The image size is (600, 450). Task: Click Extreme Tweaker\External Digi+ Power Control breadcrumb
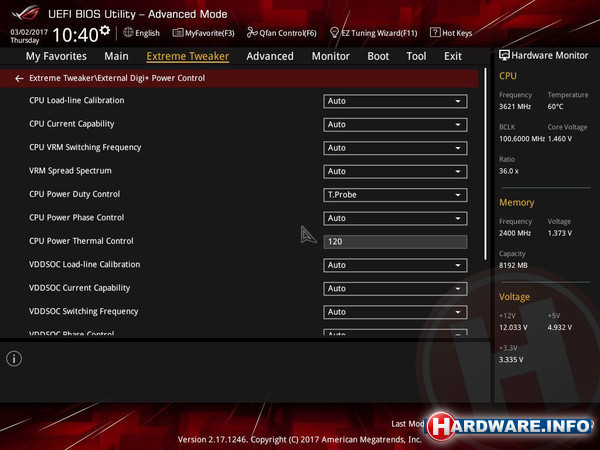(x=117, y=78)
